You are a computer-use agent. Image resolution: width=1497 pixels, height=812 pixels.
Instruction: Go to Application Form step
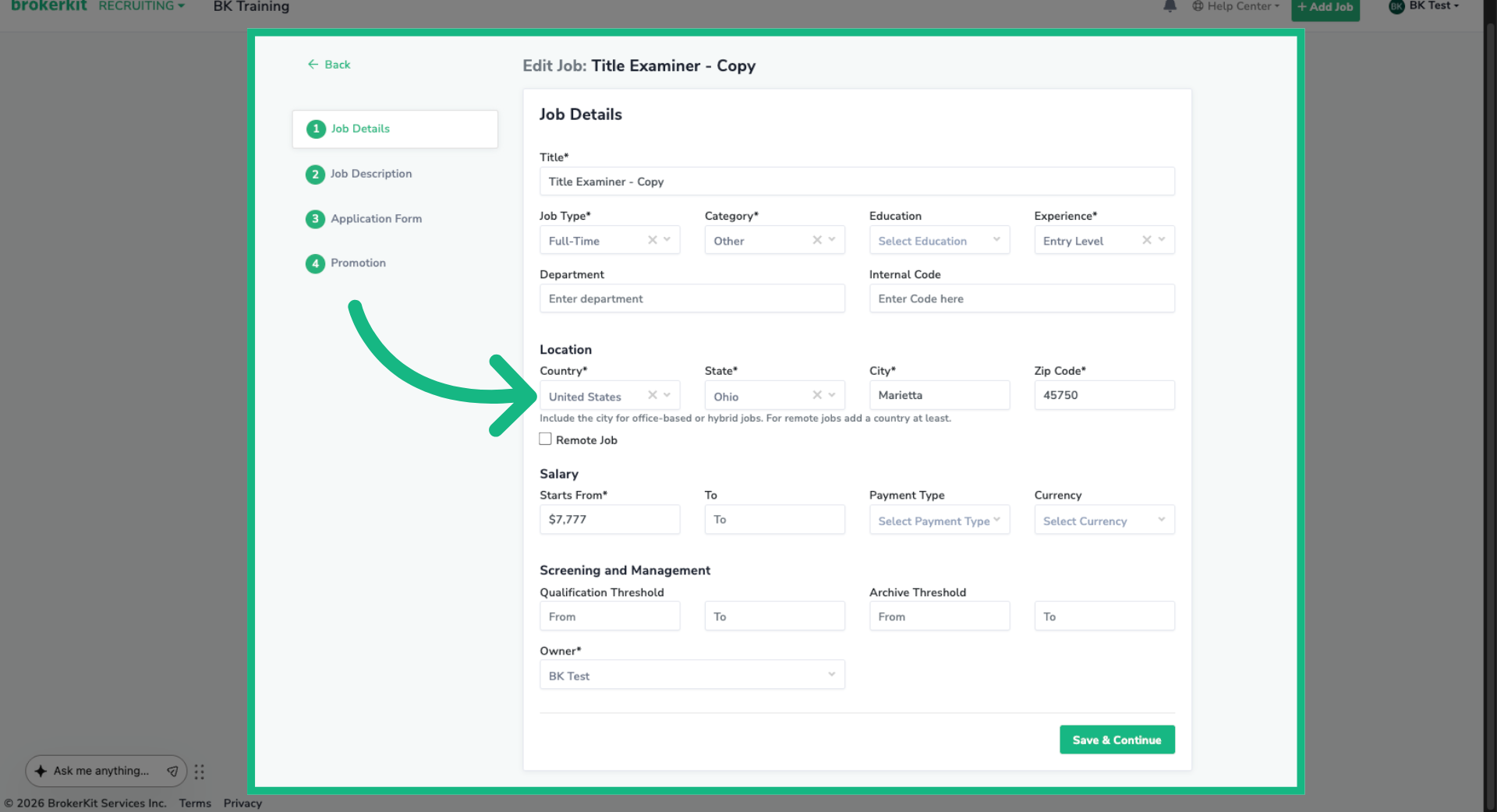[x=376, y=219]
